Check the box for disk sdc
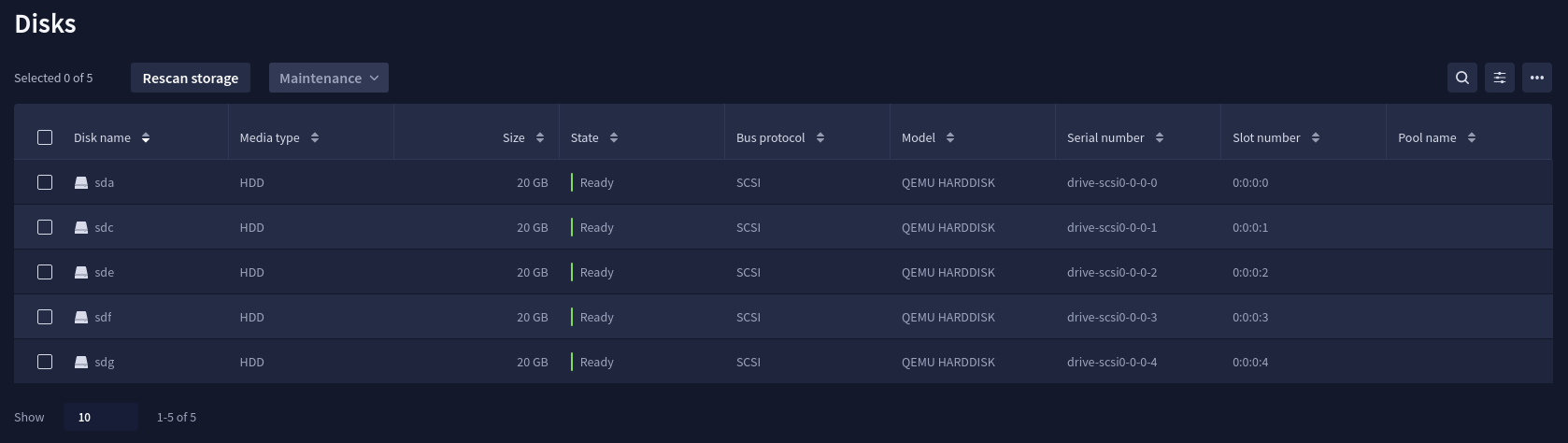Viewport: 1568px width, 443px height. point(45,227)
